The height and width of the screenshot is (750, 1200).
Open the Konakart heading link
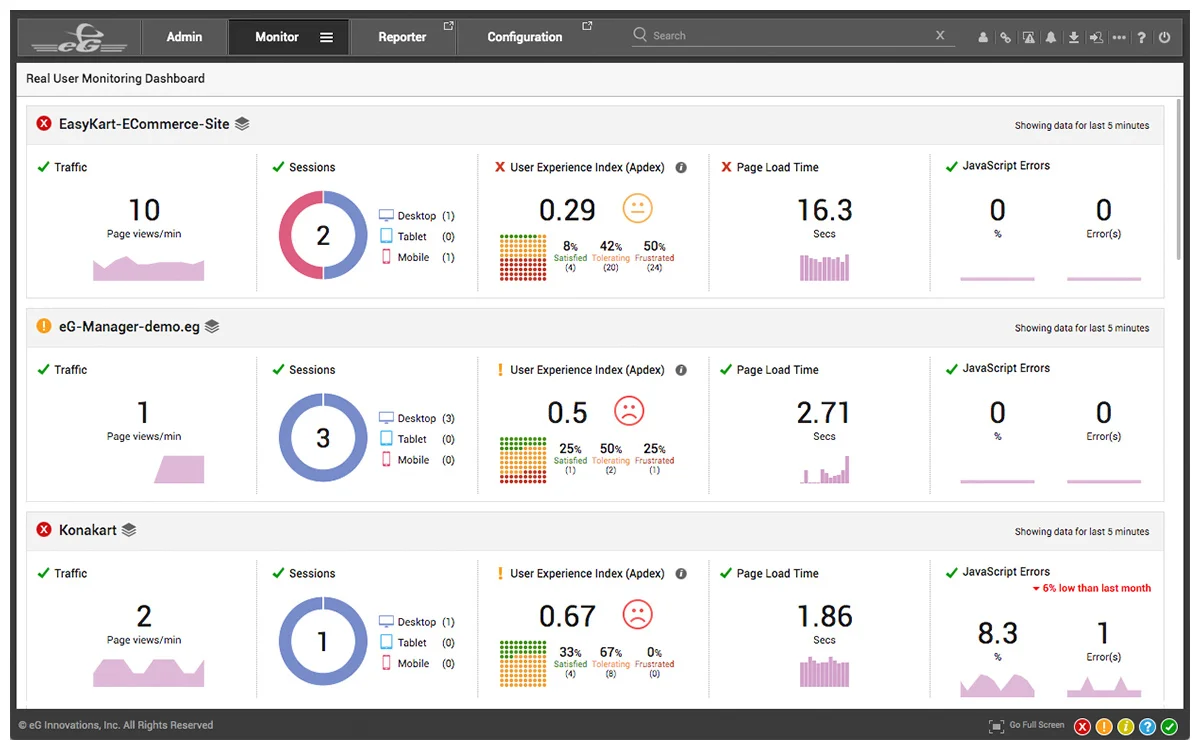pyautogui.click(x=88, y=530)
